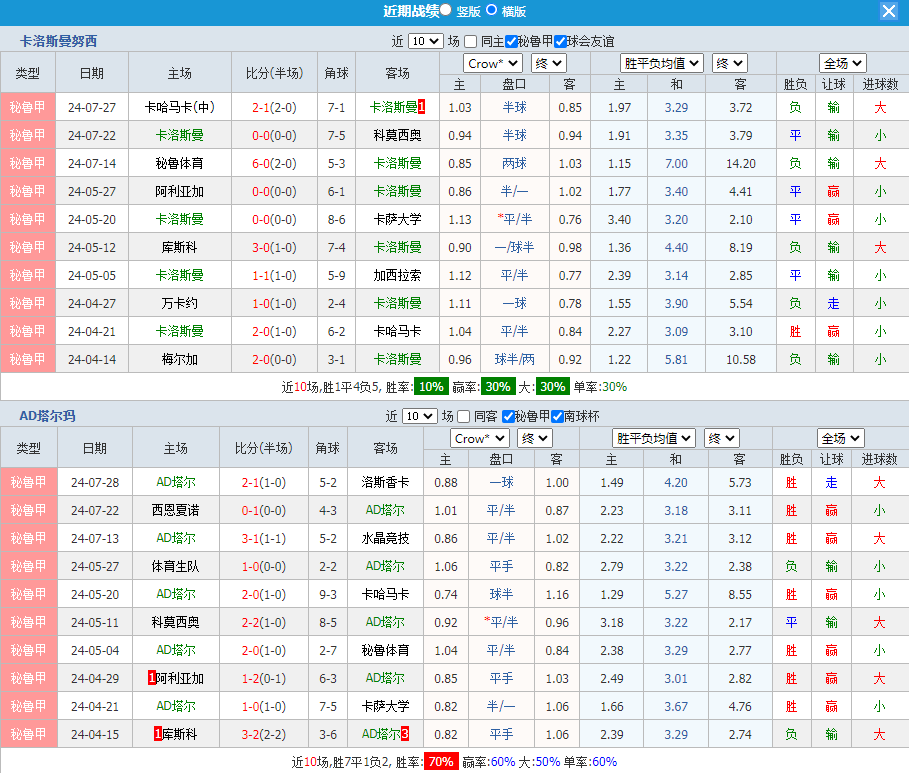Click red card badge beside 库斯科 on 24-04-15
Screen dimensions: 909x773
(x=158, y=734)
